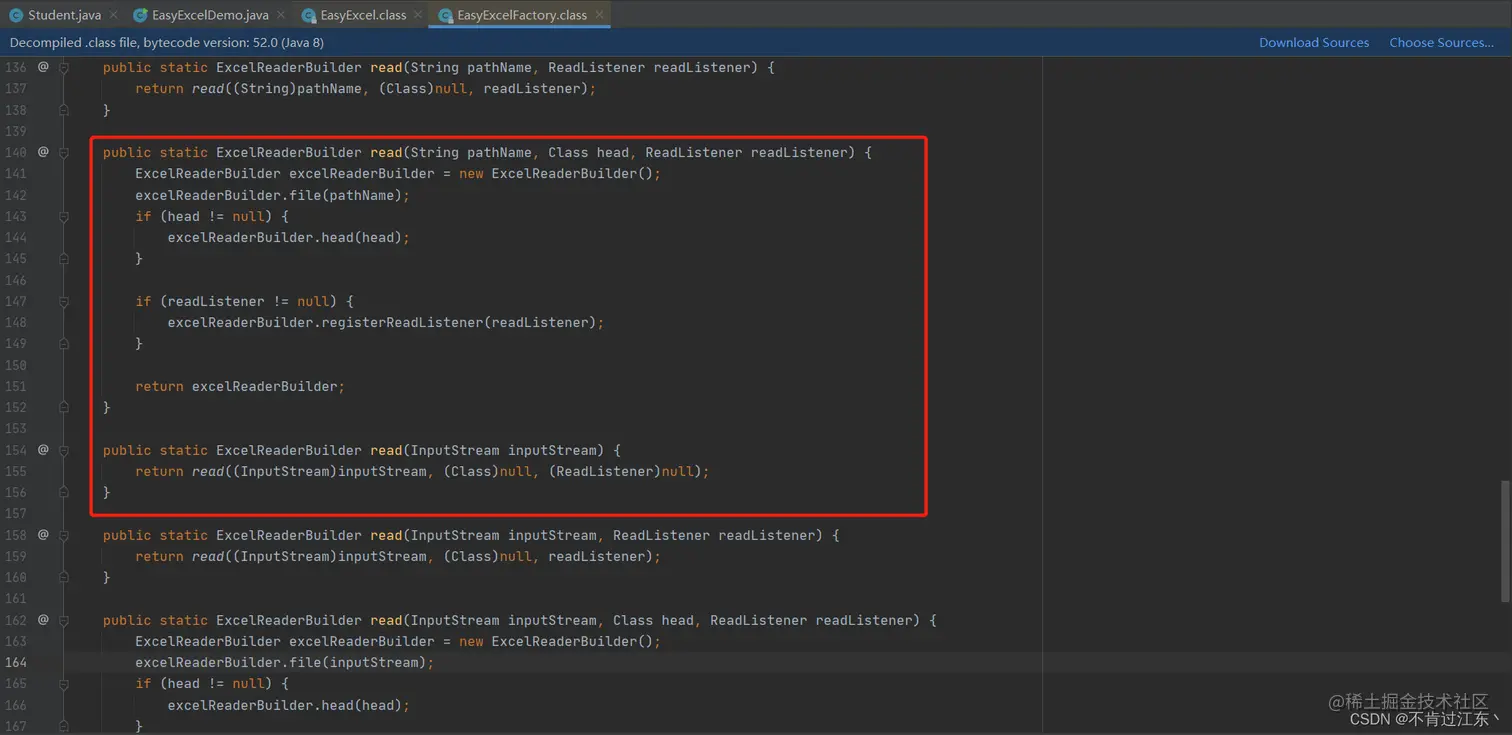1512x735 pixels.
Task: Click the @ gutter icon on line 154
Action: pyautogui.click(x=43, y=450)
